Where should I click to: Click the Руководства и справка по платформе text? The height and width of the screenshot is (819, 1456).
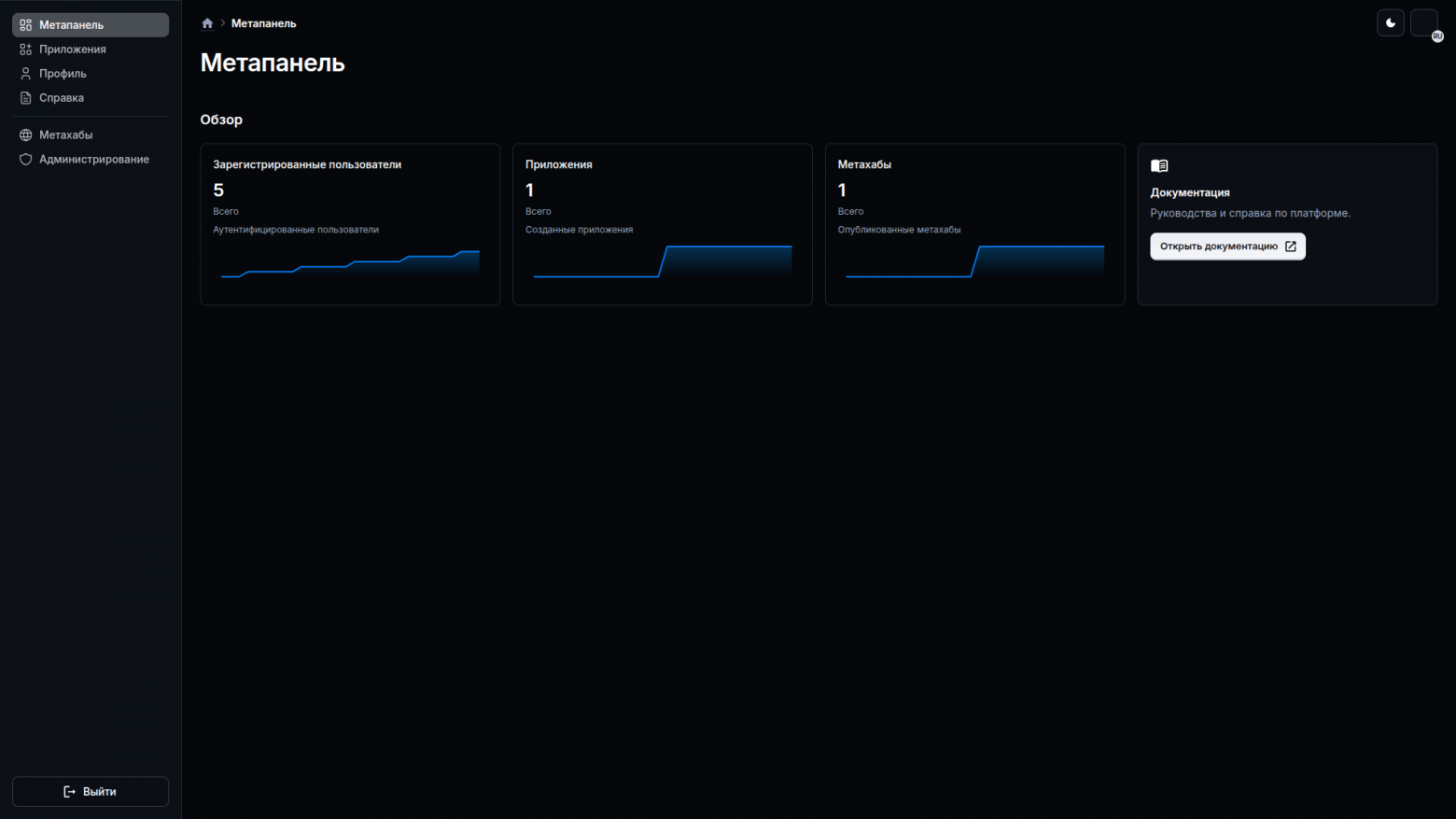click(x=1250, y=213)
